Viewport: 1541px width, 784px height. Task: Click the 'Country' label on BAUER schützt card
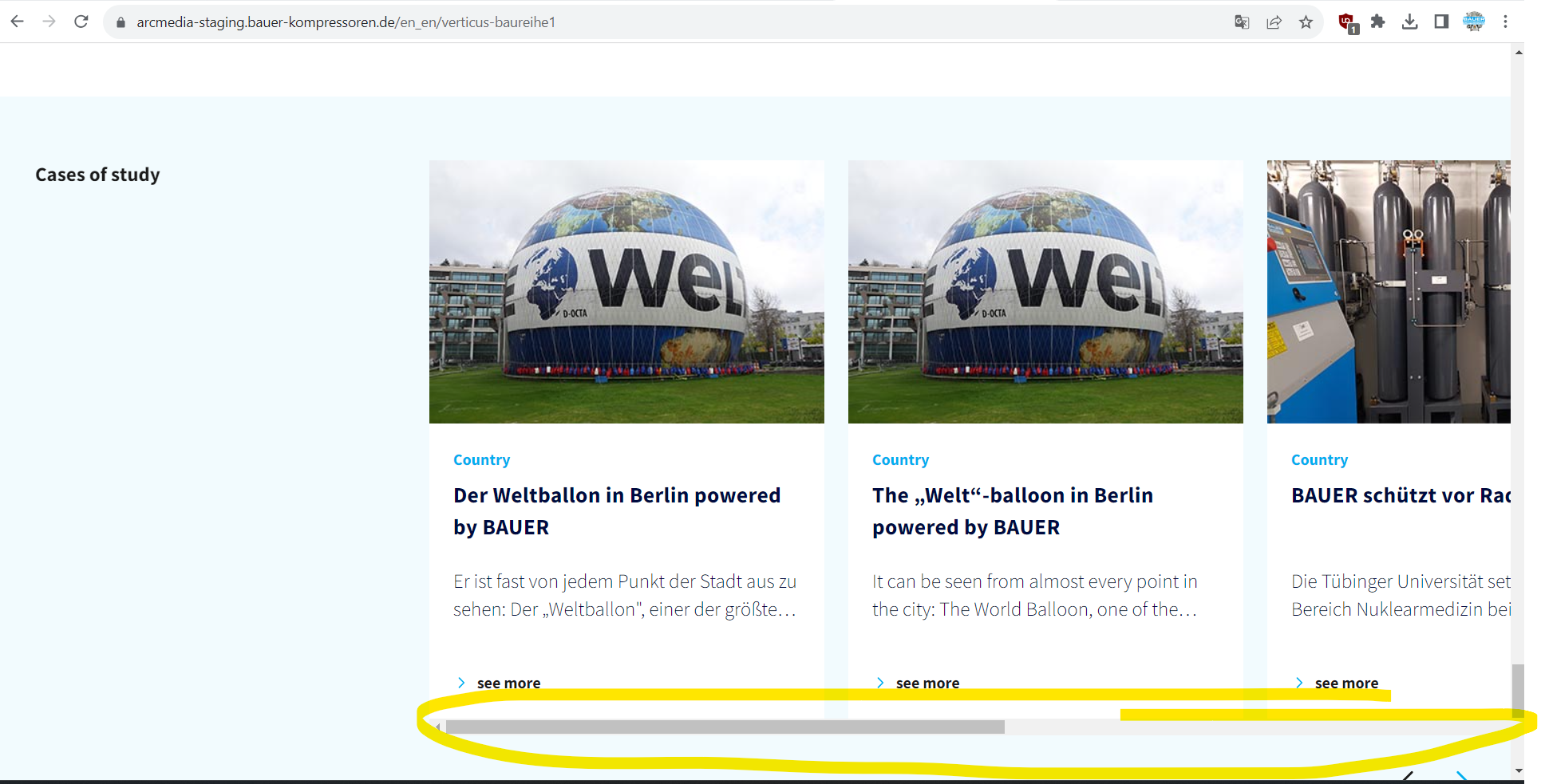[1319, 460]
